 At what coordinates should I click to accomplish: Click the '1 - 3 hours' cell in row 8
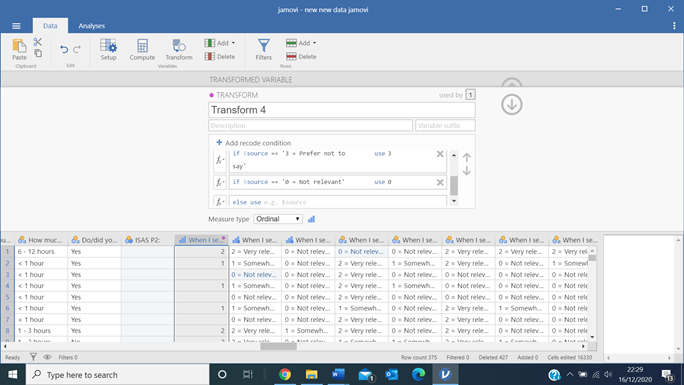pyautogui.click(x=41, y=330)
